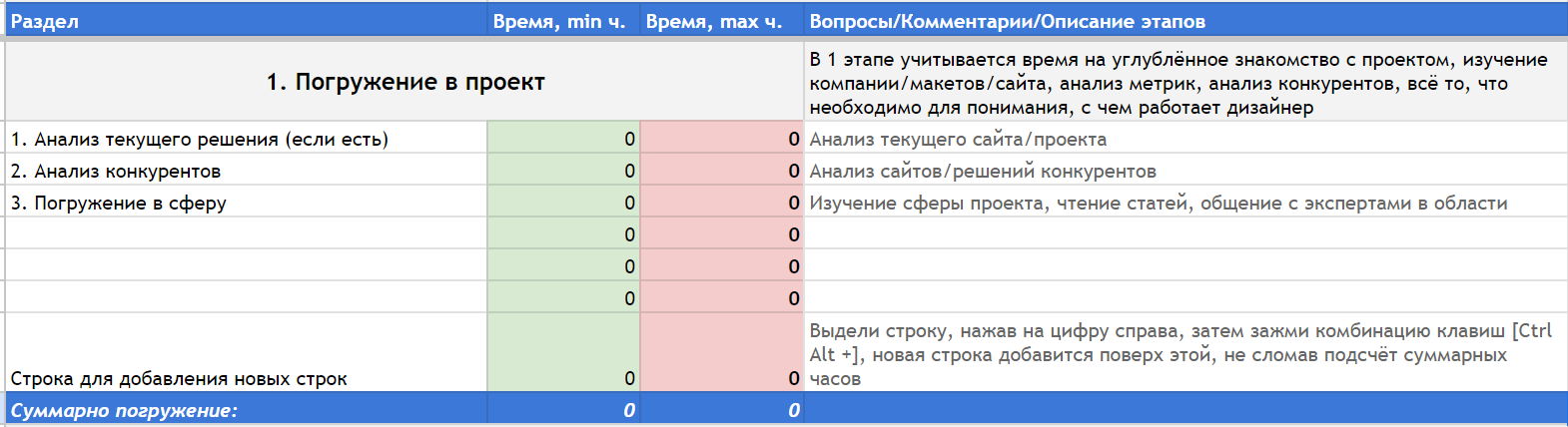
Task: Select the "2. Анализ конкурентов" cell
Action: point(246,171)
